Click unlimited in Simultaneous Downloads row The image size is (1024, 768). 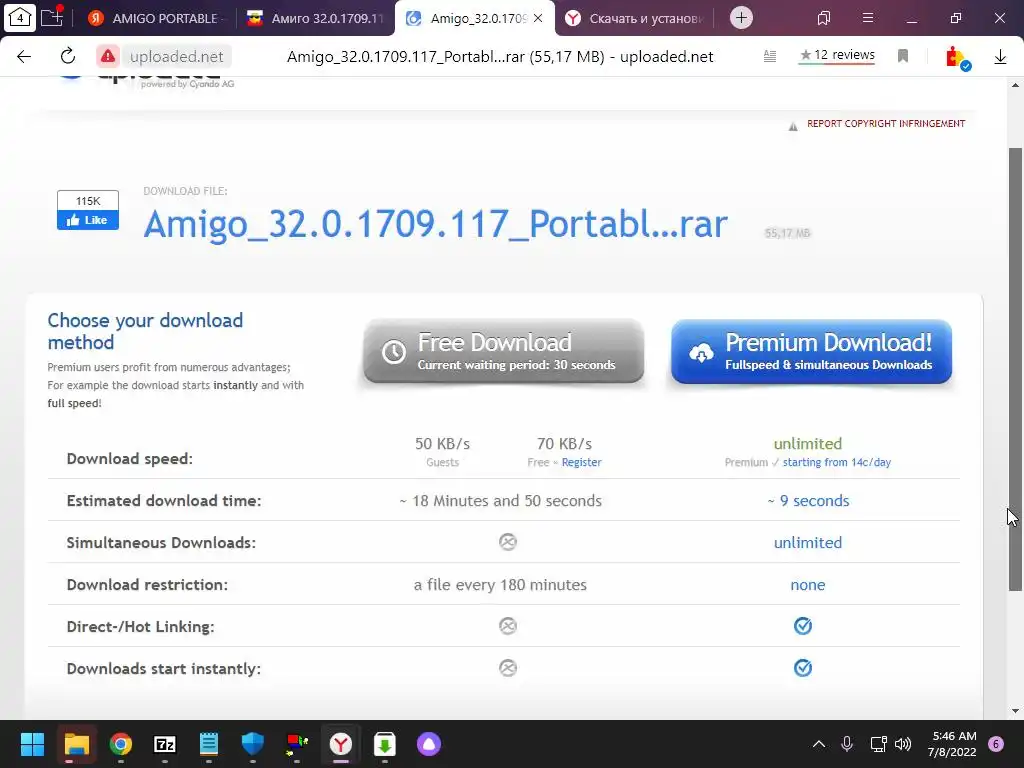(808, 543)
